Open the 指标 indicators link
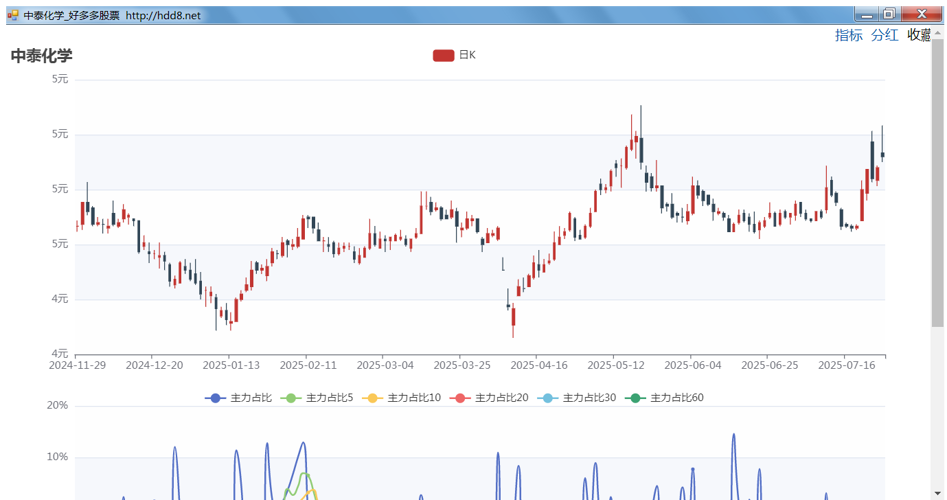The image size is (947, 500). point(849,35)
